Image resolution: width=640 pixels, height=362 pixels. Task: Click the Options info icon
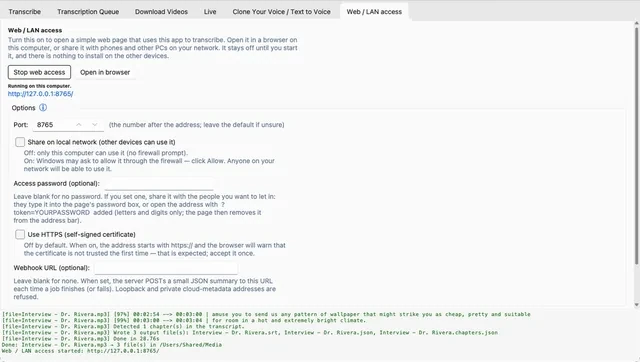point(43,108)
